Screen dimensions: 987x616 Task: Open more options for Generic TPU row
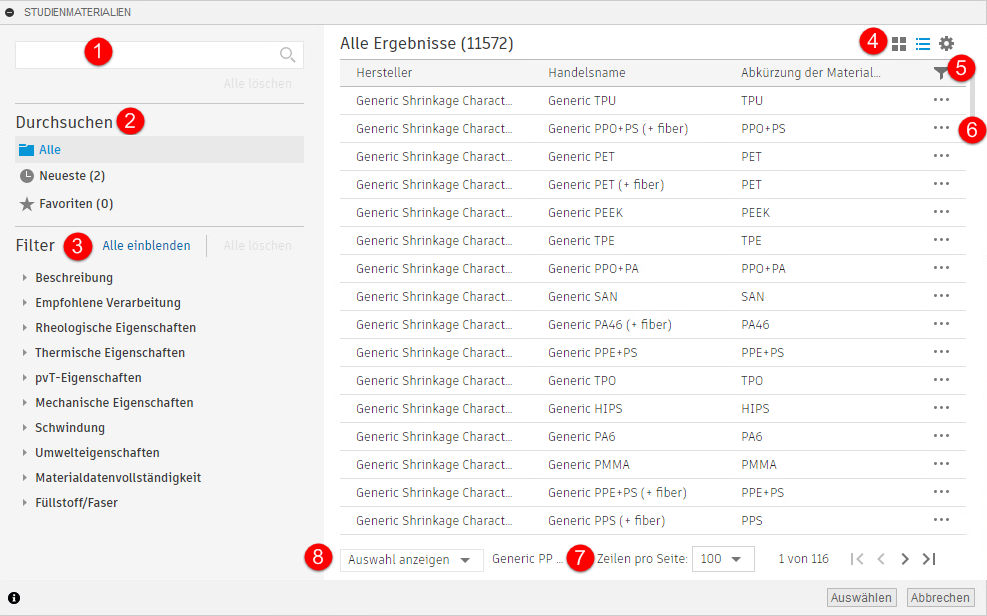pos(940,100)
